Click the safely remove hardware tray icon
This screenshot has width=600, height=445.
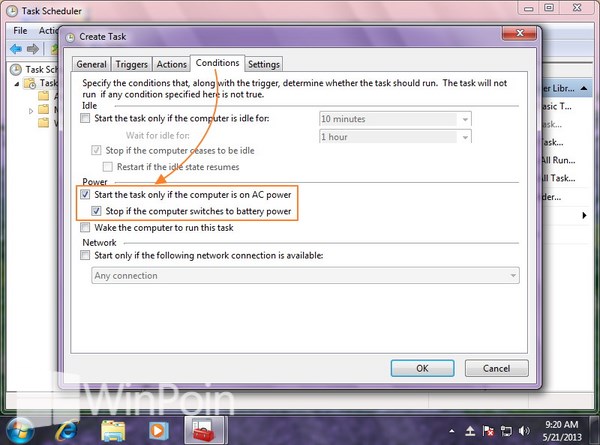[470, 431]
